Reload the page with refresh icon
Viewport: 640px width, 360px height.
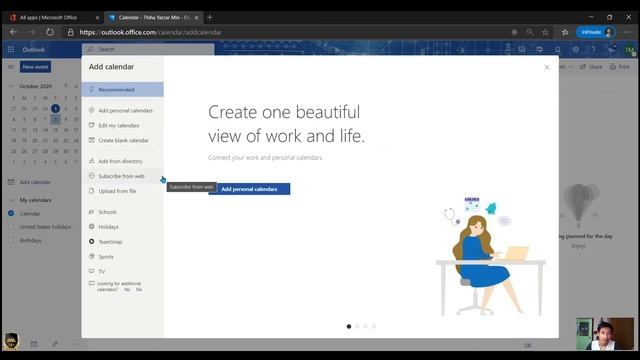(x=49, y=32)
